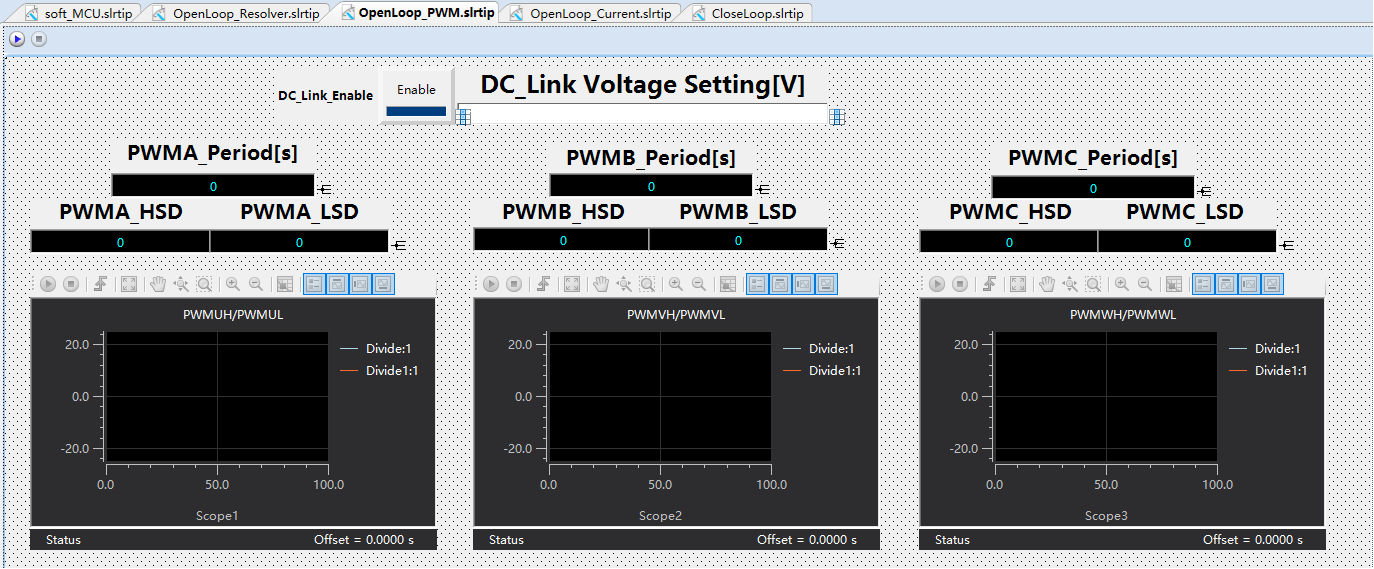Click the DC_Link Voltage Setting[V] label
1374x569 pixels.
642,84
